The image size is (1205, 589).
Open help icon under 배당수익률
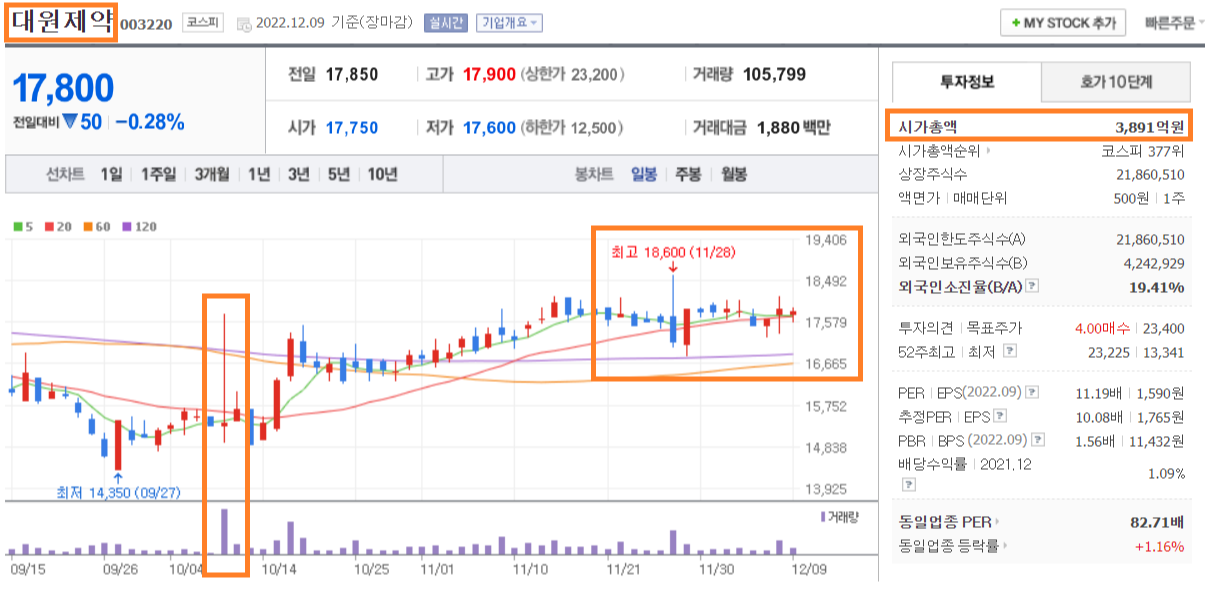point(909,484)
